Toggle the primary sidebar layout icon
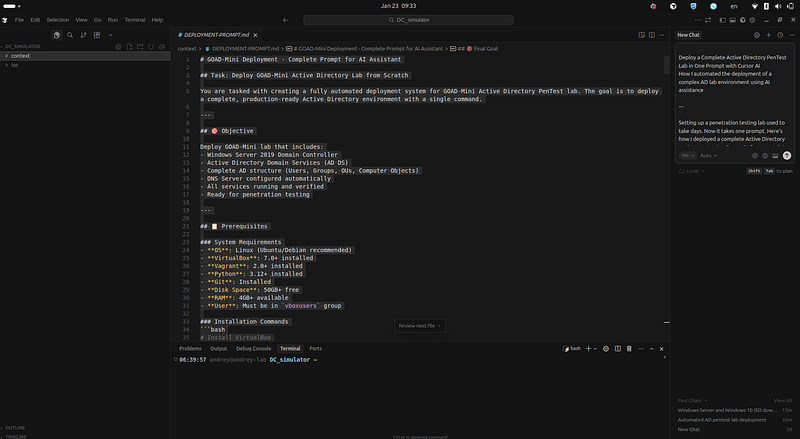Screen dimensions: 800x439 point(722,20)
